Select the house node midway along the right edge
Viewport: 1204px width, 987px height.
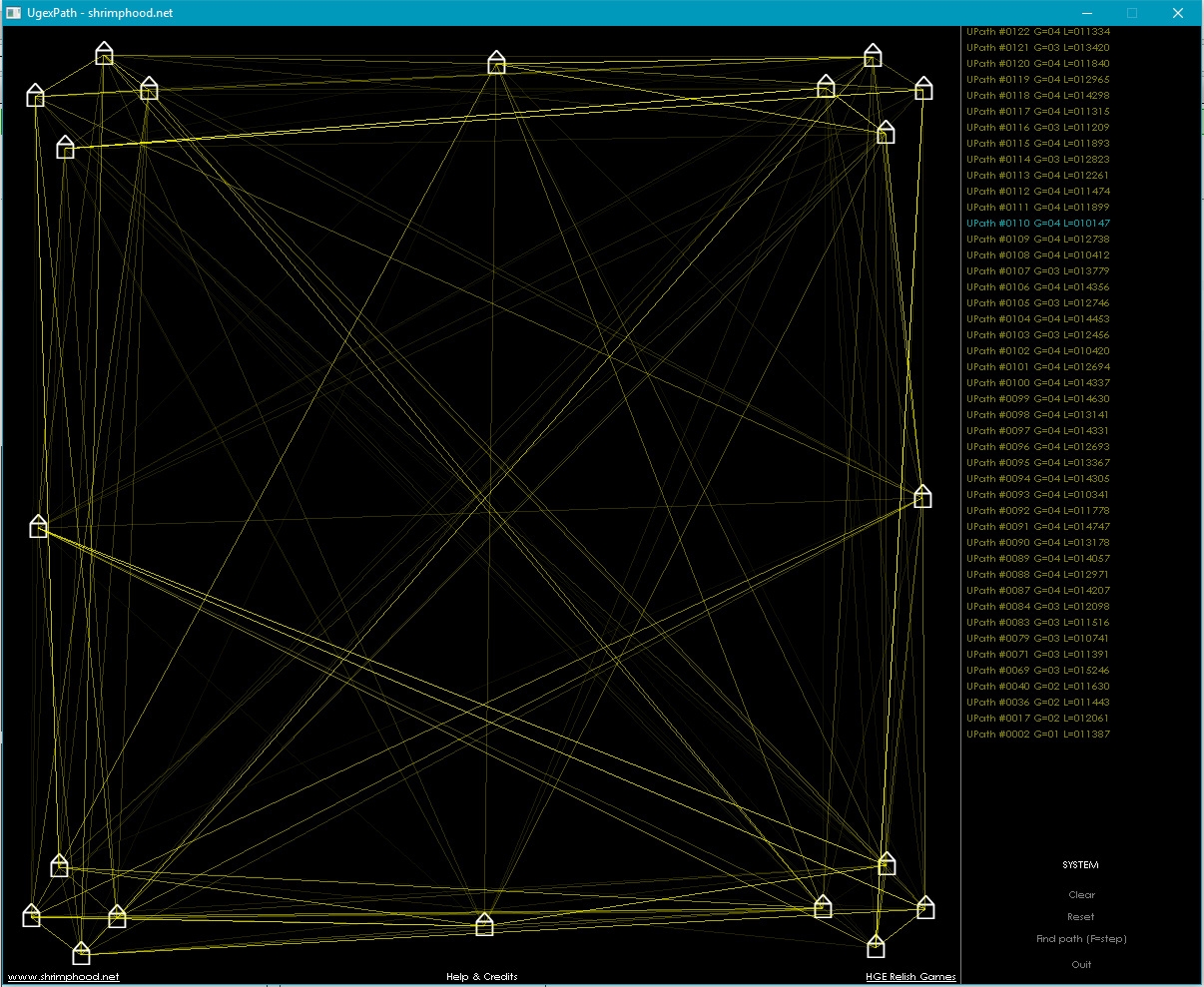[922, 496]
